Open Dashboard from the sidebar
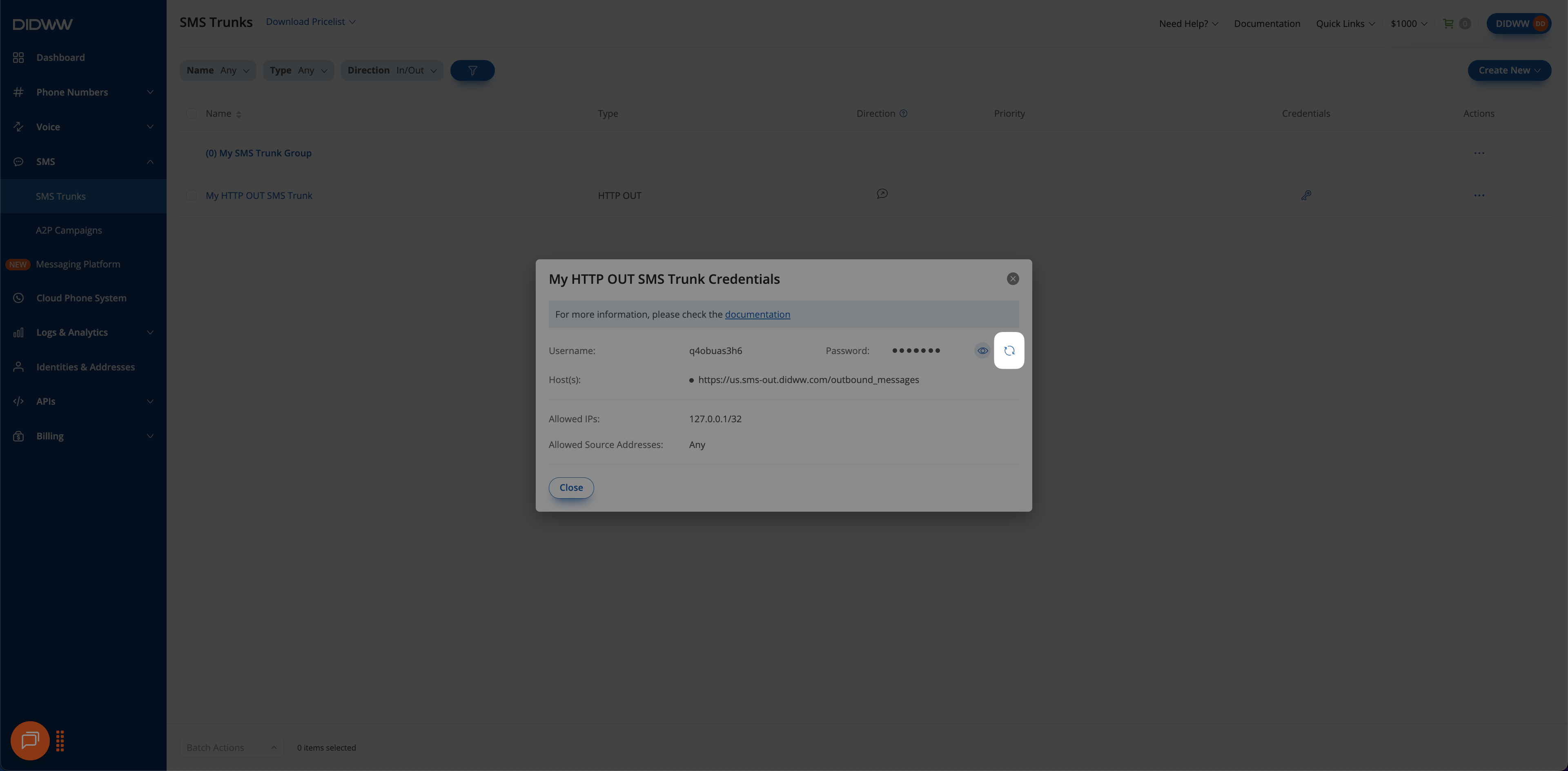 [83, 57]
